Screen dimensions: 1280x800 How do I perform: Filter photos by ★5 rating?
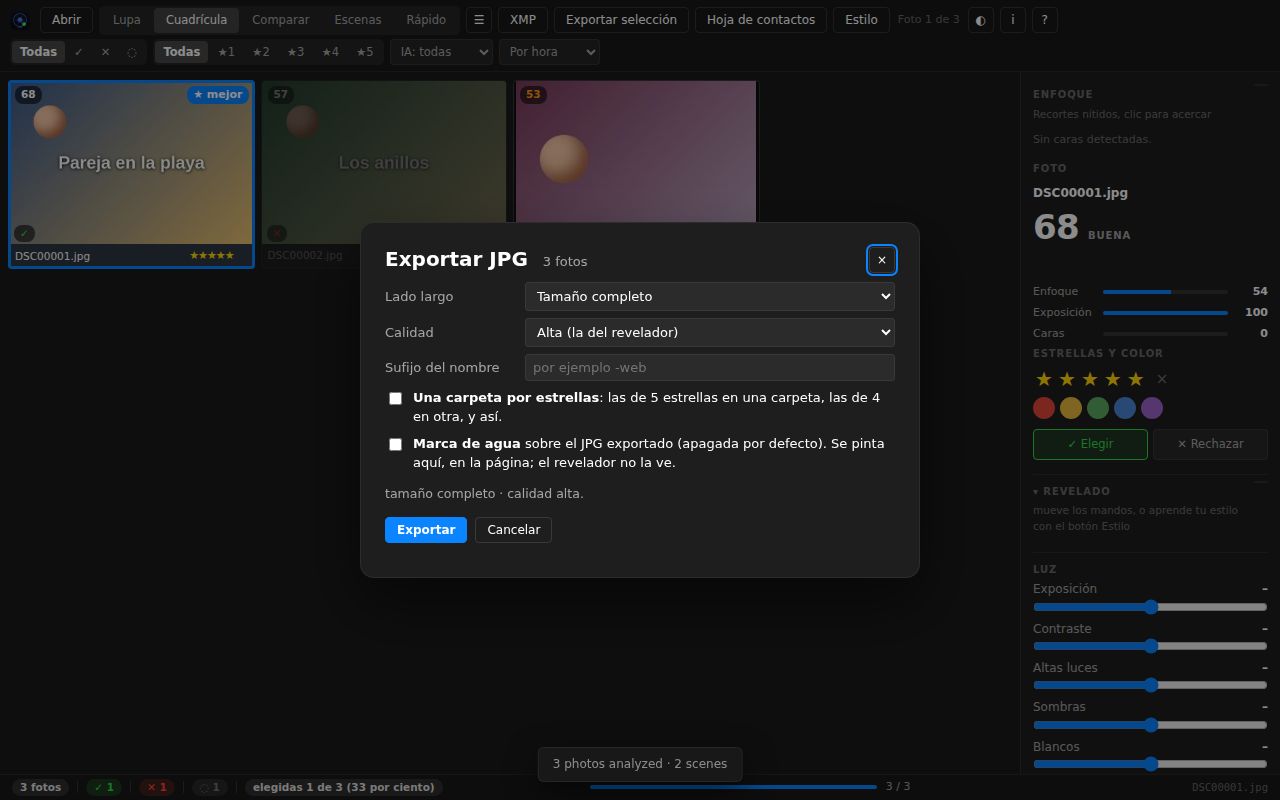tap(365, 52)
